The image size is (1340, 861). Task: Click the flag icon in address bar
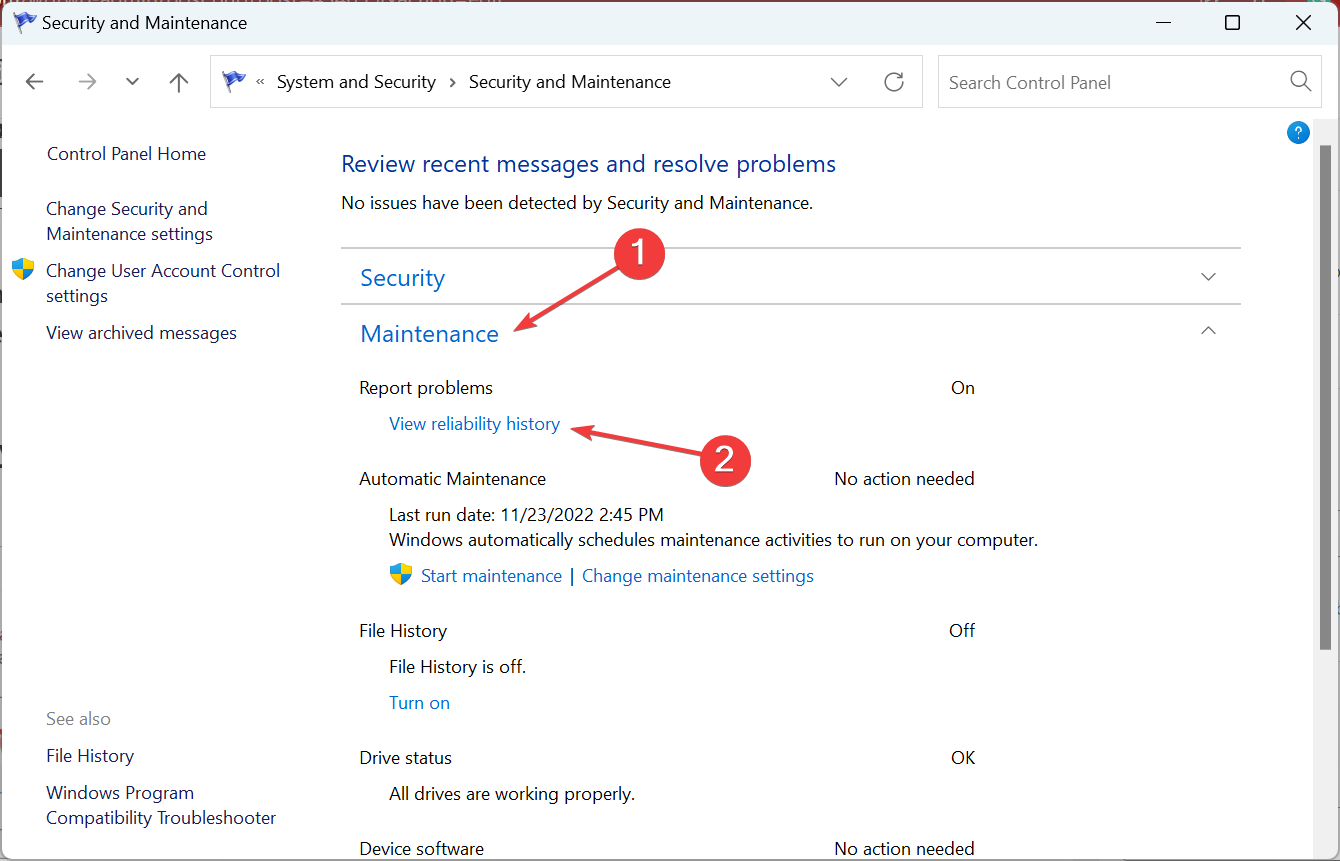(x=234, y=82)
